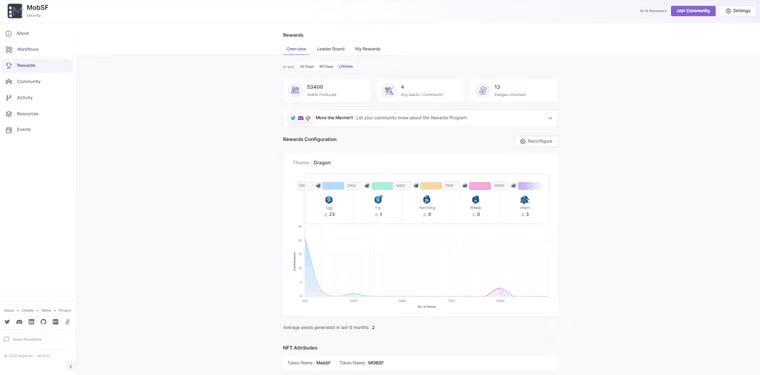Click the Whelp badge icon
The width and height of the screenshot is (760, 375).
(476, 199)
